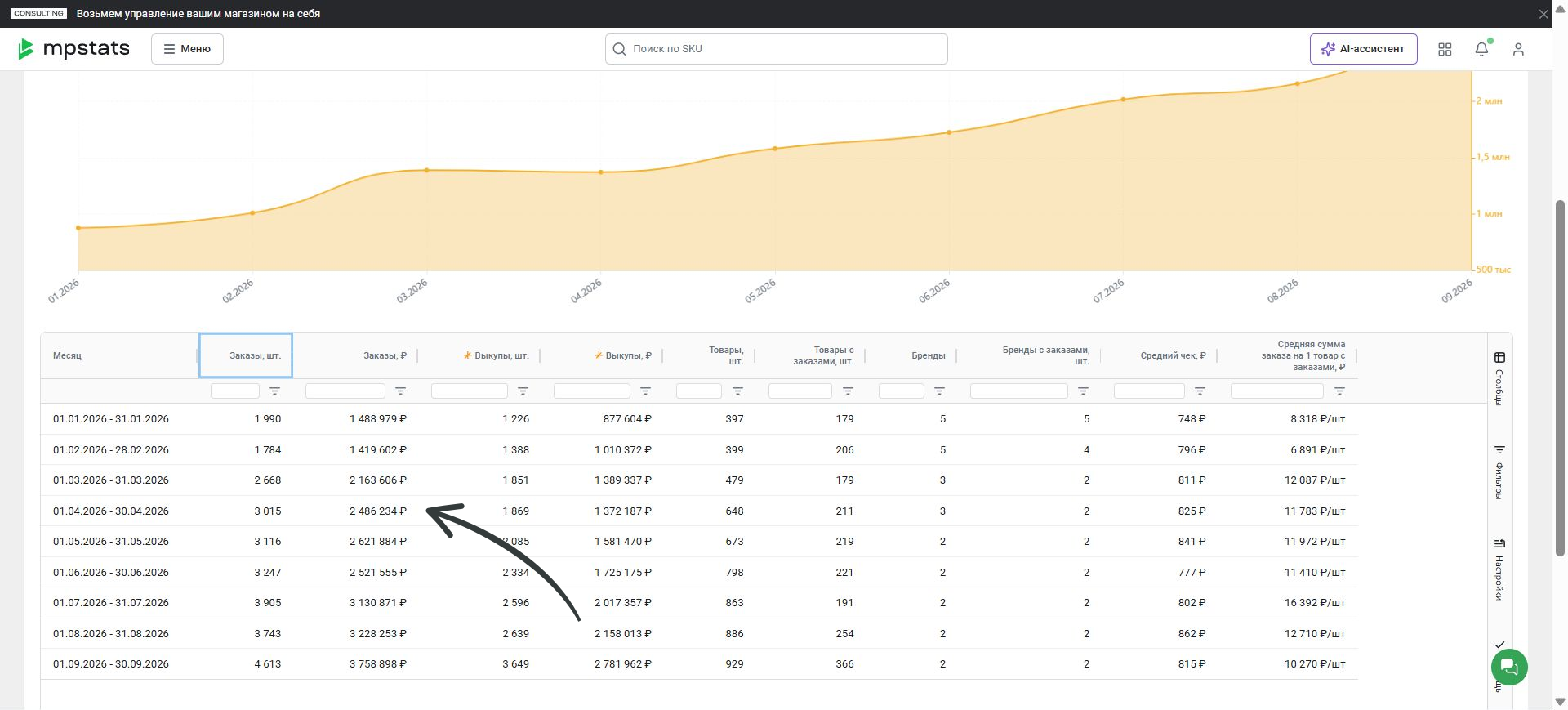Image resolution: width=1568 pixels, height=710 pixels.
Task: Open the chat support bubble
Action: tap(1509, 668)
